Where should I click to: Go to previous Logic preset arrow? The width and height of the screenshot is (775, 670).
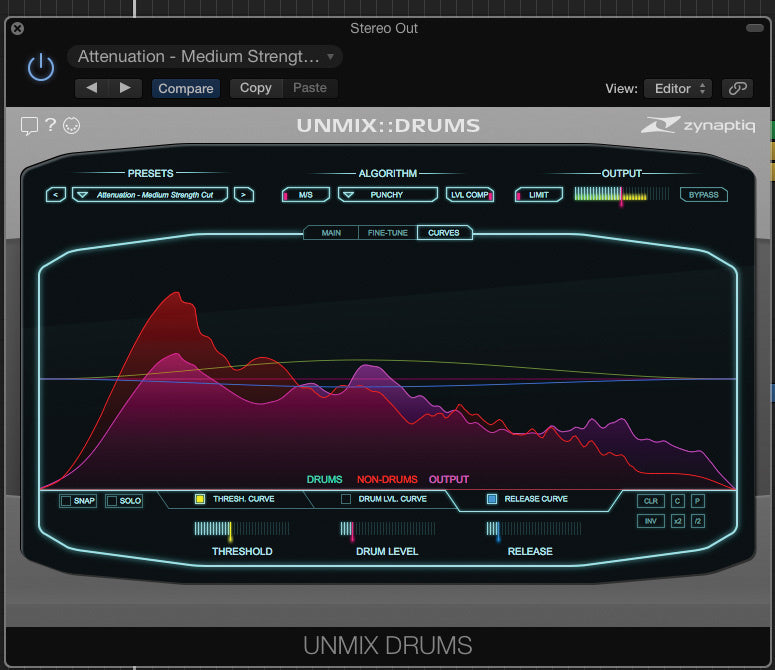(92, 88)
